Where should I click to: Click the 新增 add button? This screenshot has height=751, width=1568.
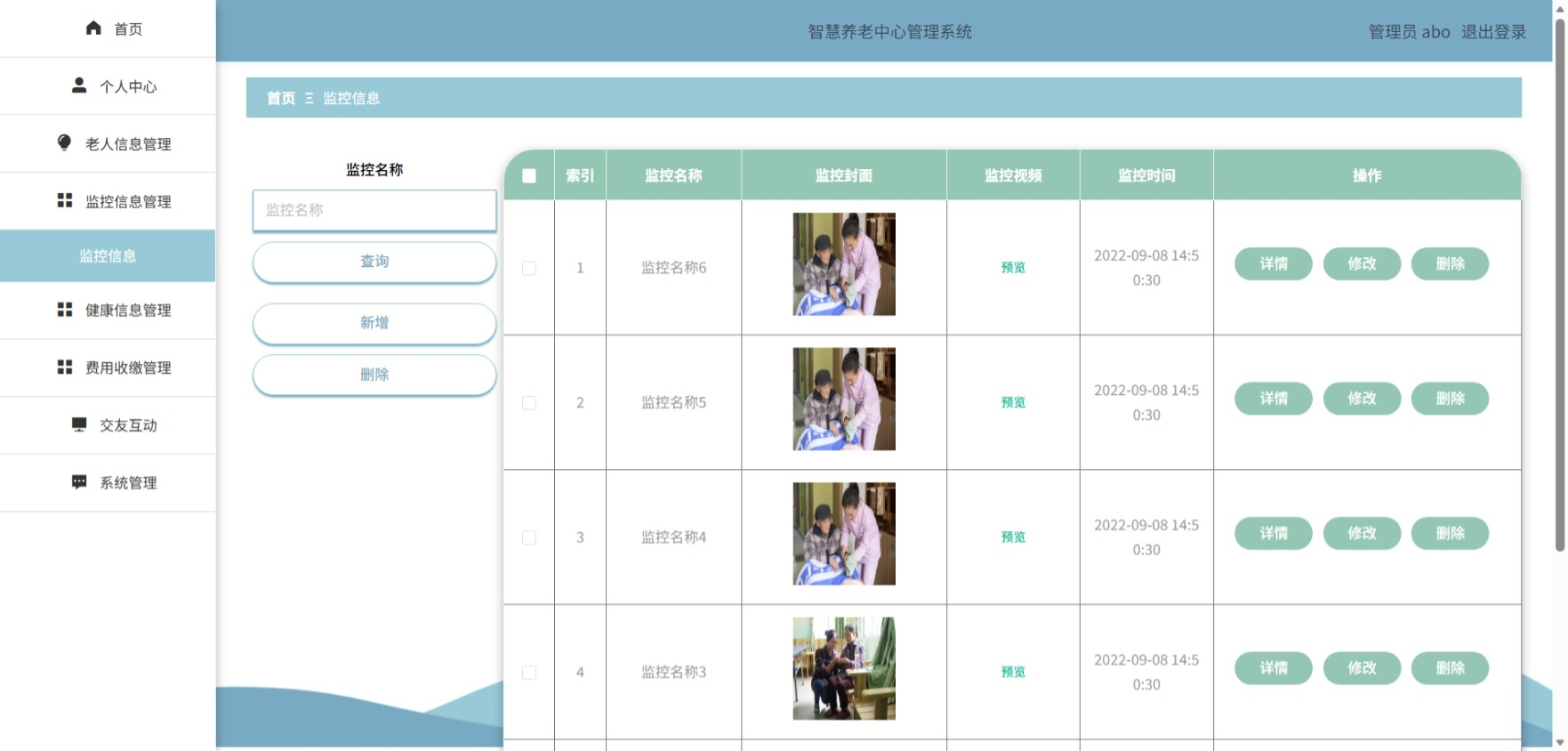(374, 323)
